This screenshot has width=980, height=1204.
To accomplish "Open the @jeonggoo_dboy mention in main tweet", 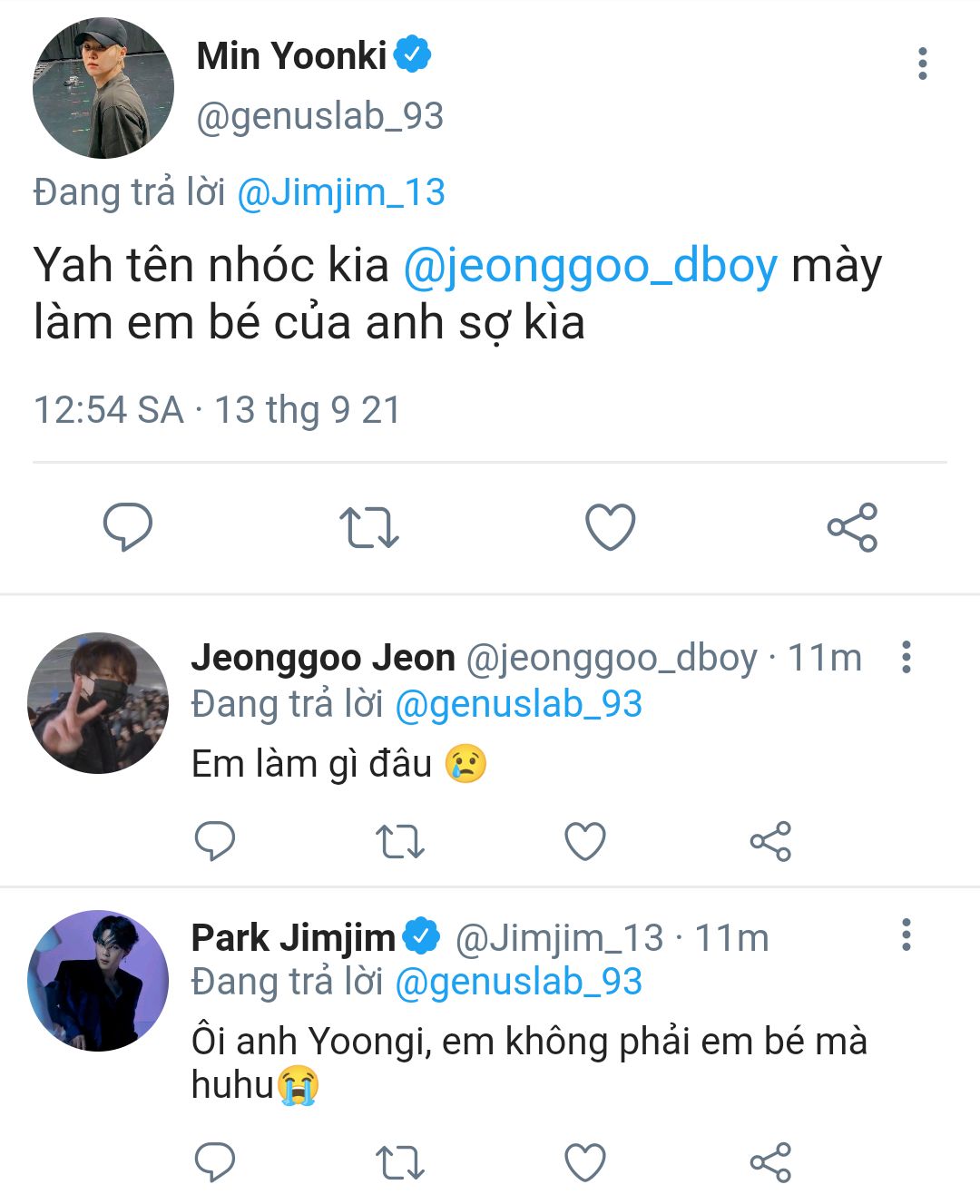I will tap(590, 266).
